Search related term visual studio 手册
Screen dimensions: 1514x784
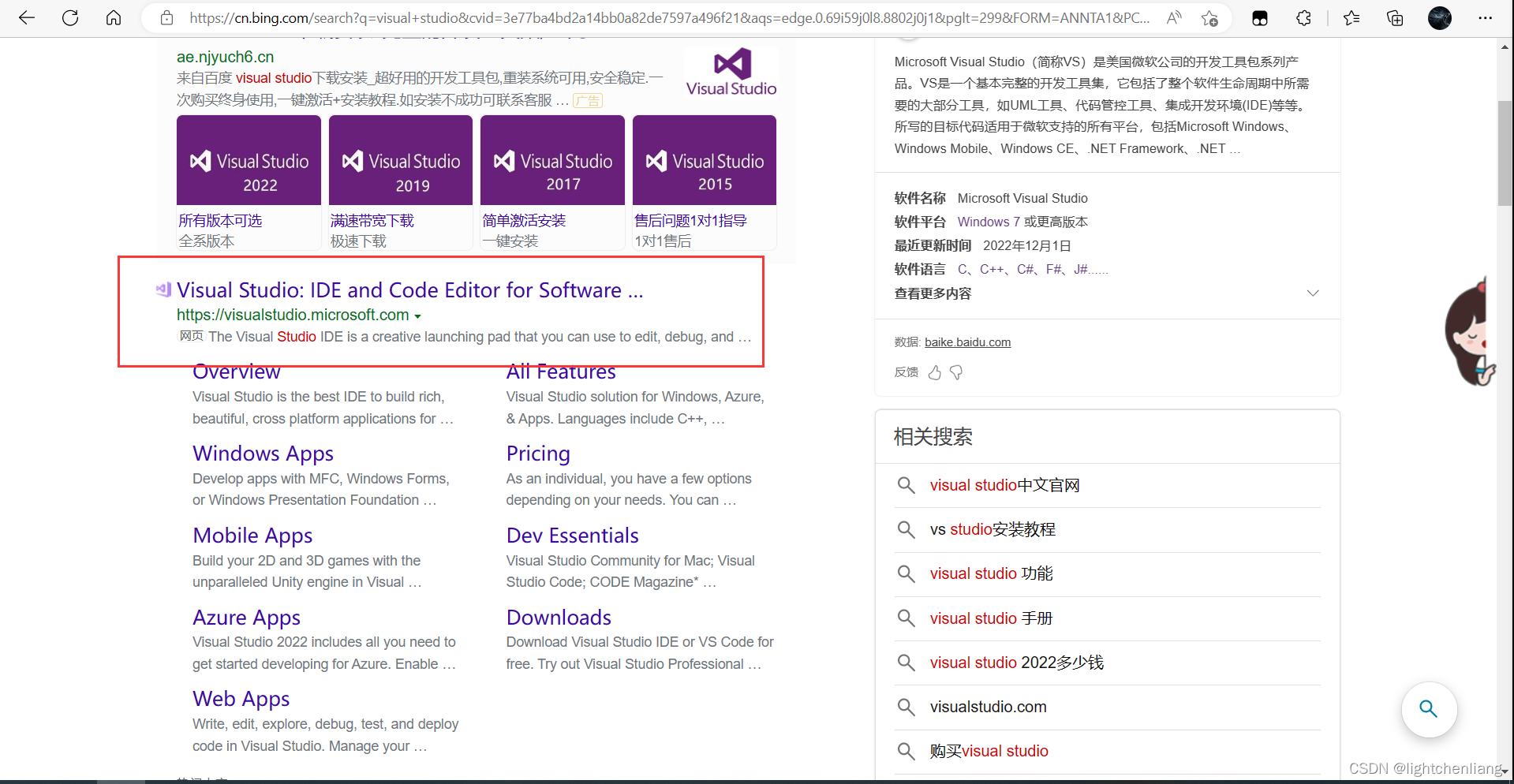tap(991, 618)
